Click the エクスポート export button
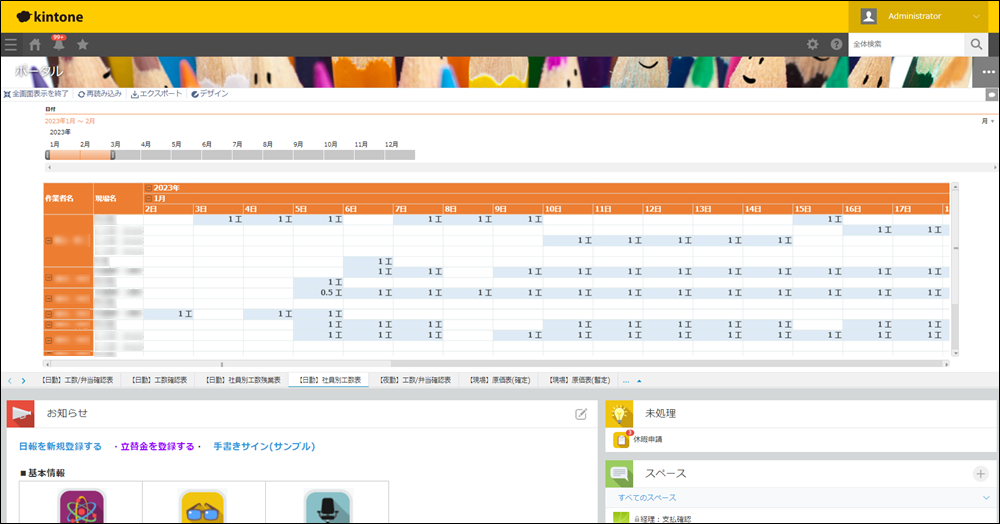 pyautogui.click(x=156, y=94)
